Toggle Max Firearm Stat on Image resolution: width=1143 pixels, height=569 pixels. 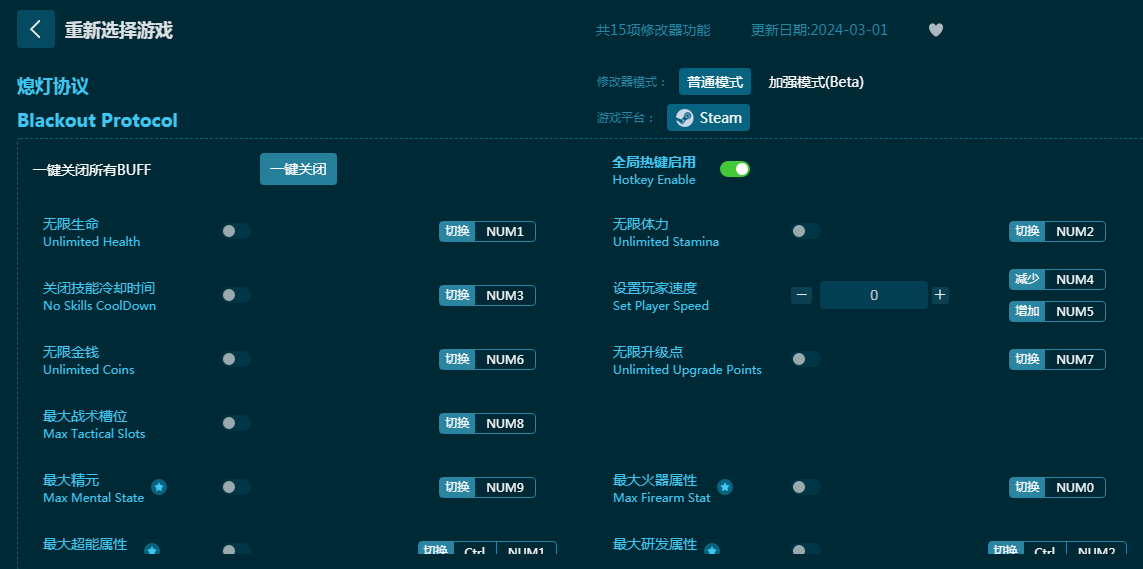tap(806, 487)
